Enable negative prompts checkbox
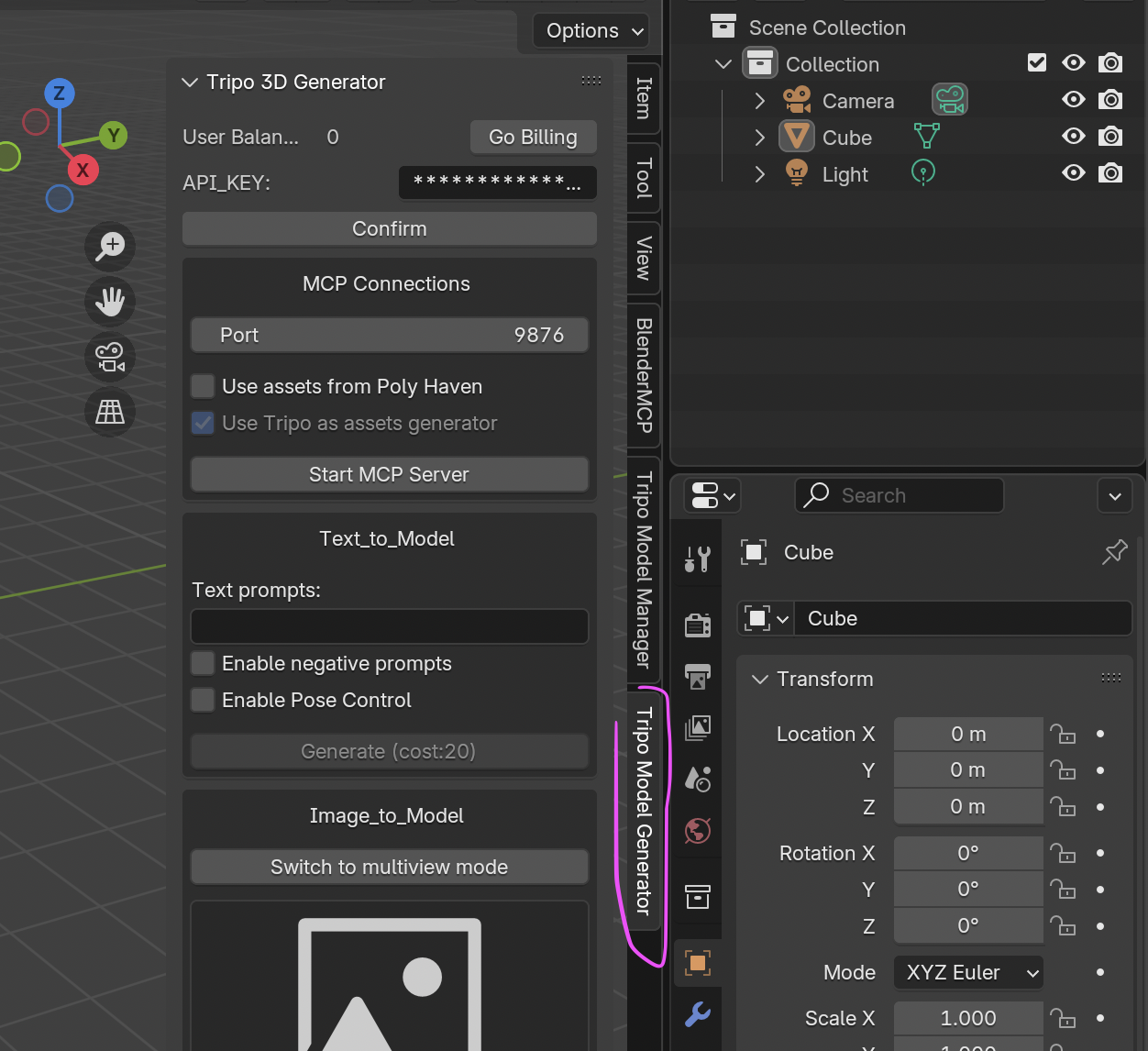 coord(203,663)
